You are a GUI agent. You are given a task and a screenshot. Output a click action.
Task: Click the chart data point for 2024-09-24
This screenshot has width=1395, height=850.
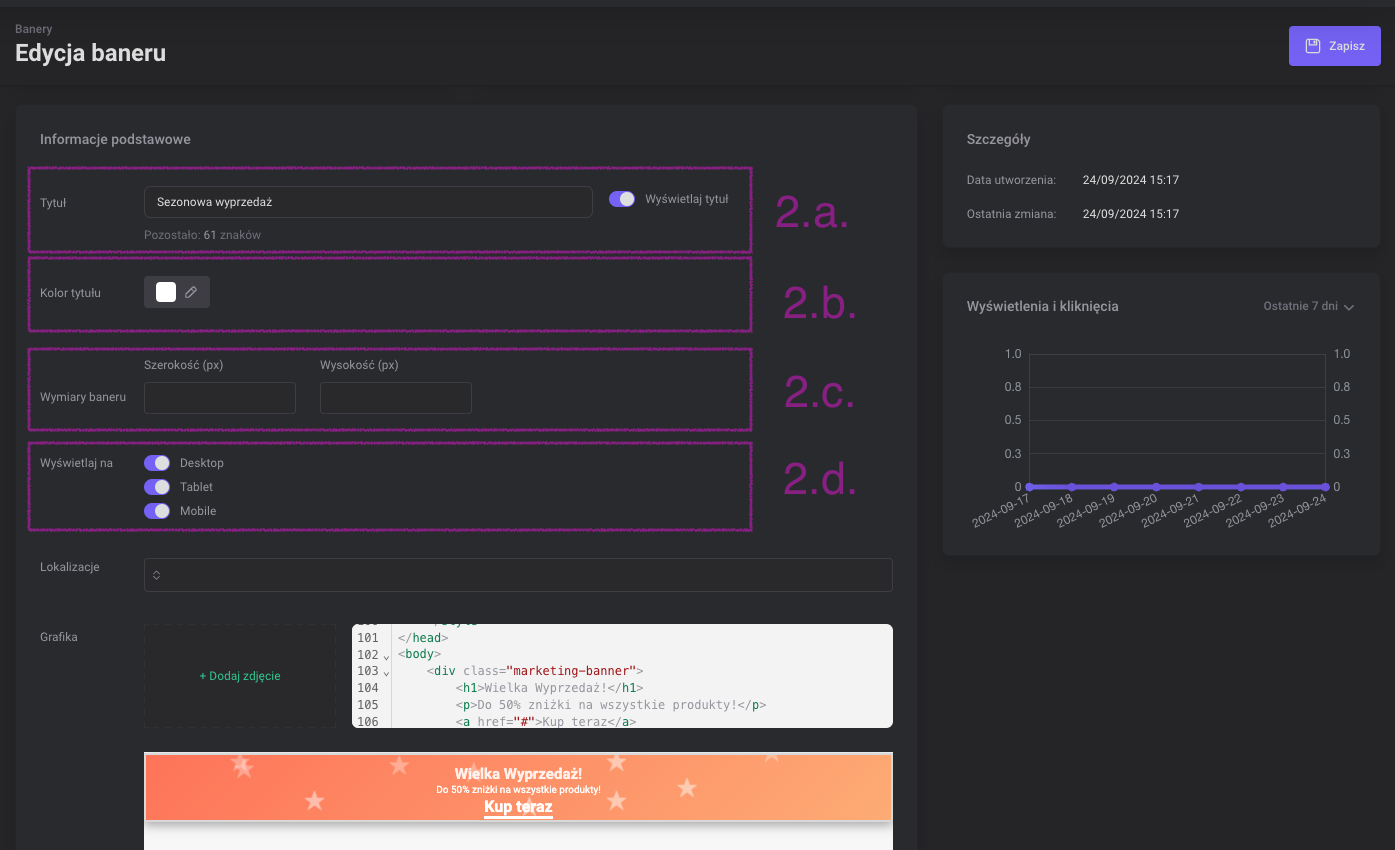(x=1324, y=487)
